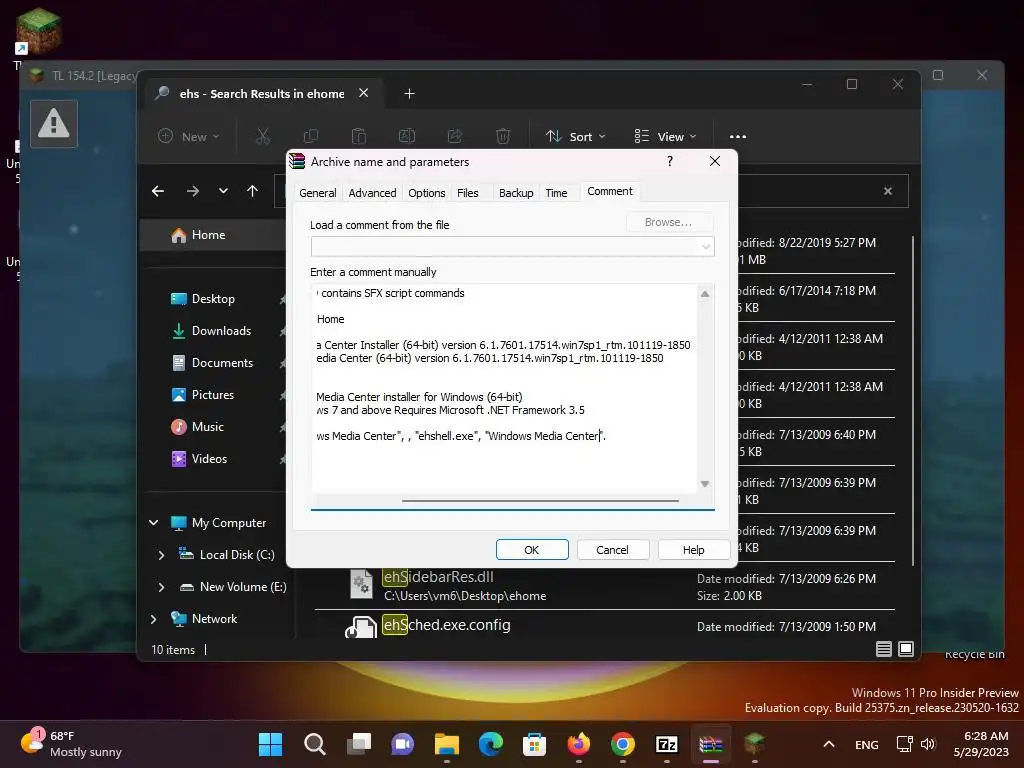Show hidden system tray icons

point(829,744)
